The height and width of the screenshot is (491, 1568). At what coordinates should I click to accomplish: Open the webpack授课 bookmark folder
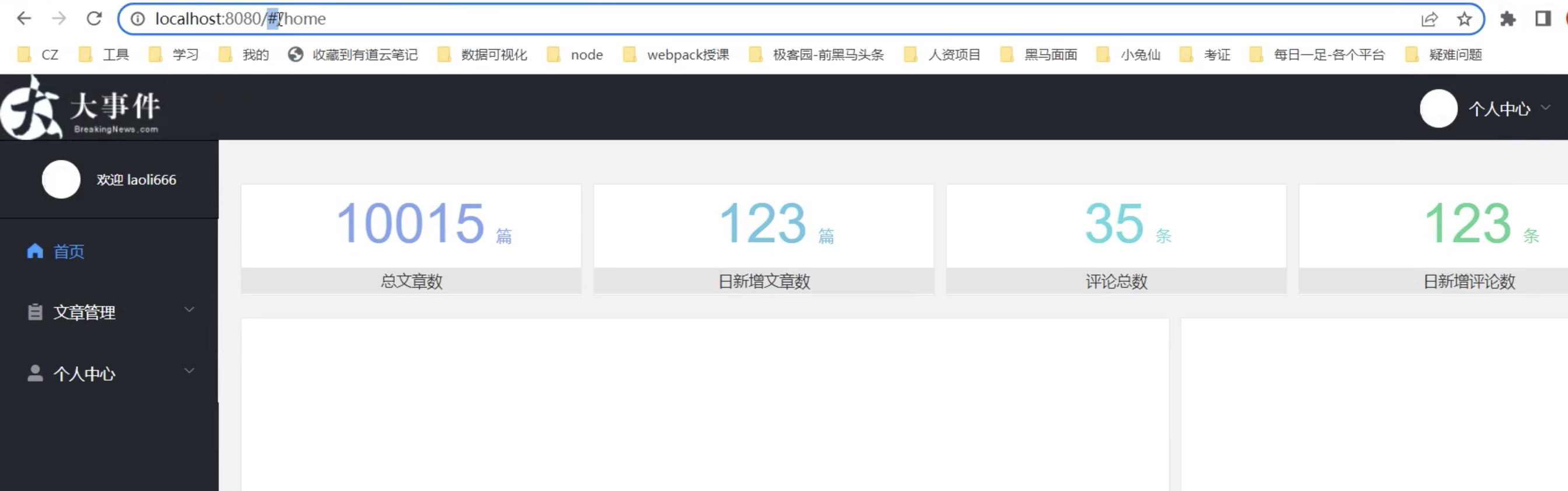(x=676, y=55)
